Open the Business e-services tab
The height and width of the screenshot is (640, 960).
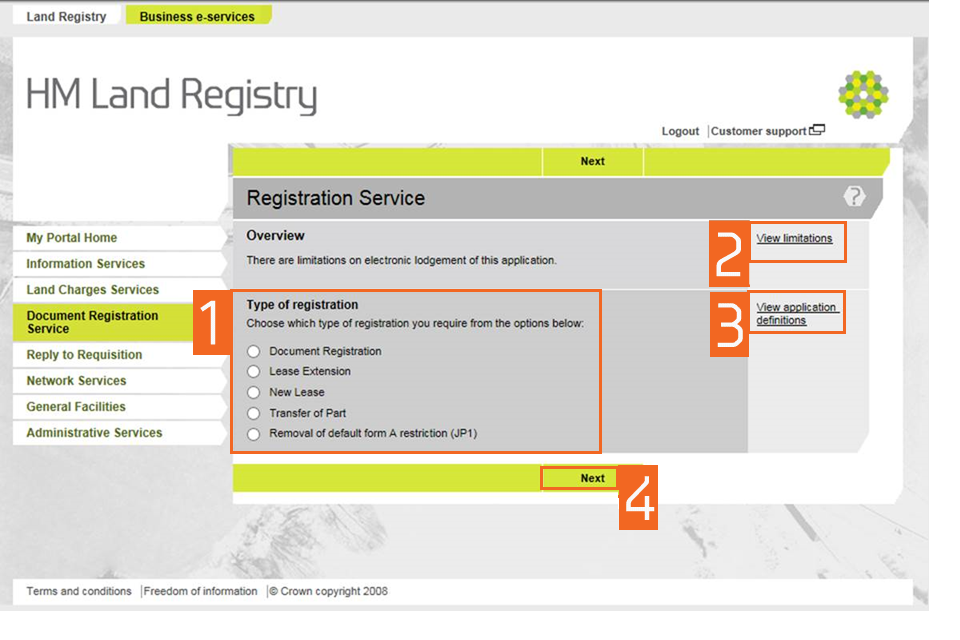[197, 17]
